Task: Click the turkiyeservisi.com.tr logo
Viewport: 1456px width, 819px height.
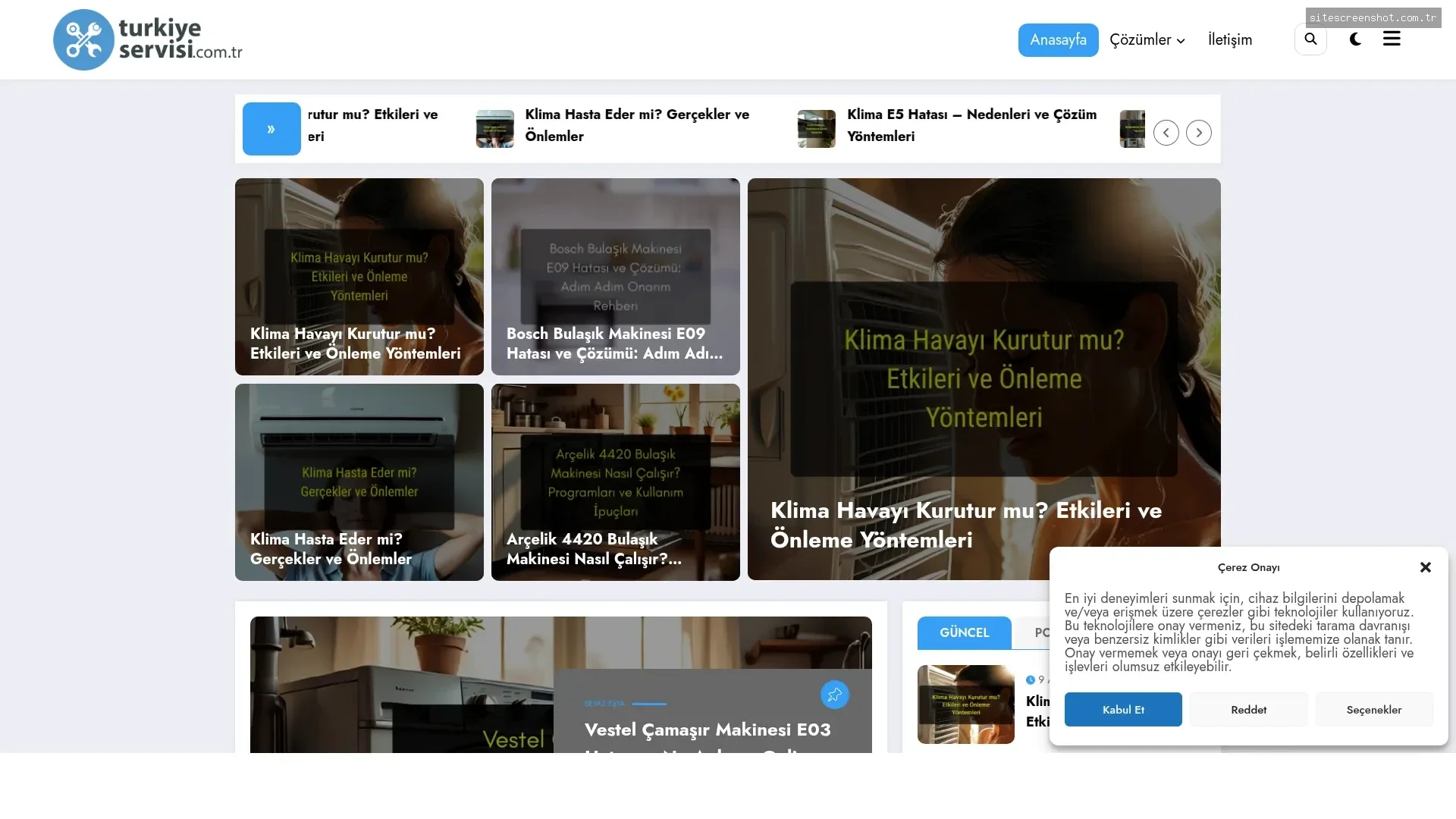Action: 148,40
